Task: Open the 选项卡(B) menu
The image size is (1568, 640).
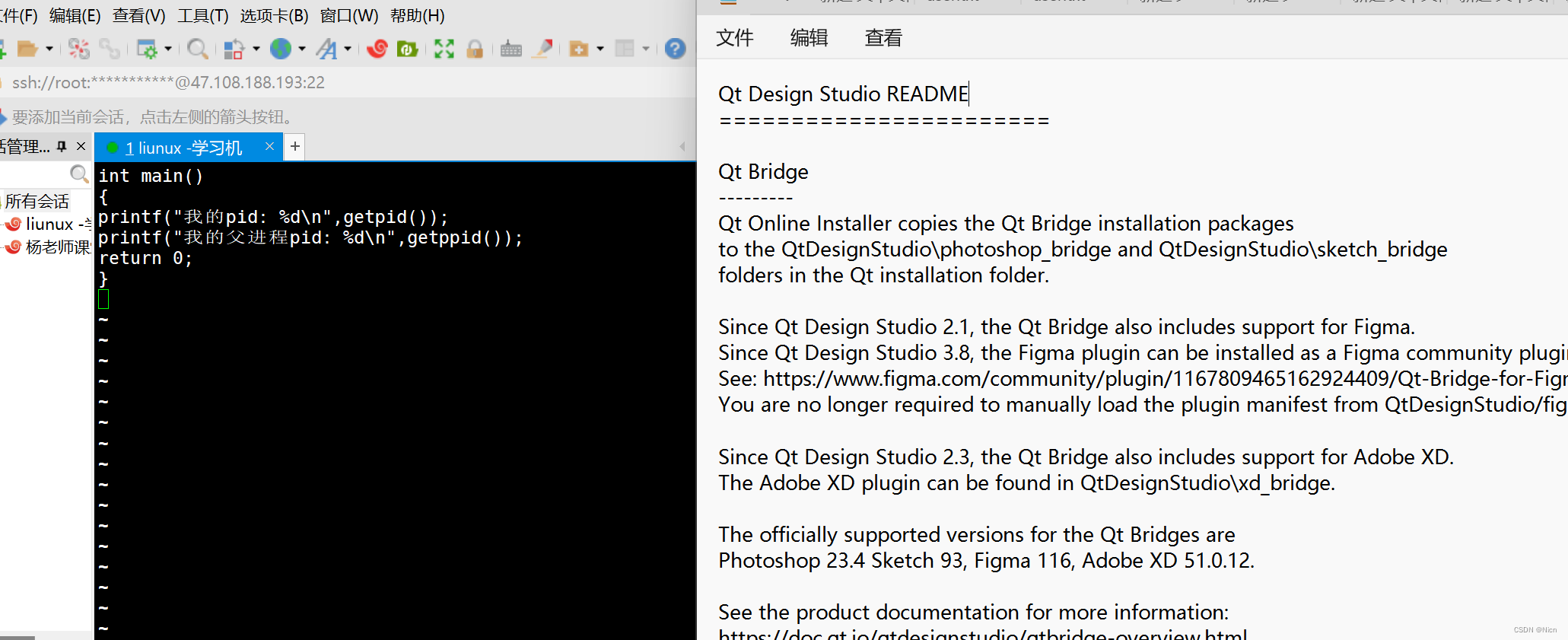Action: [274, 15]
